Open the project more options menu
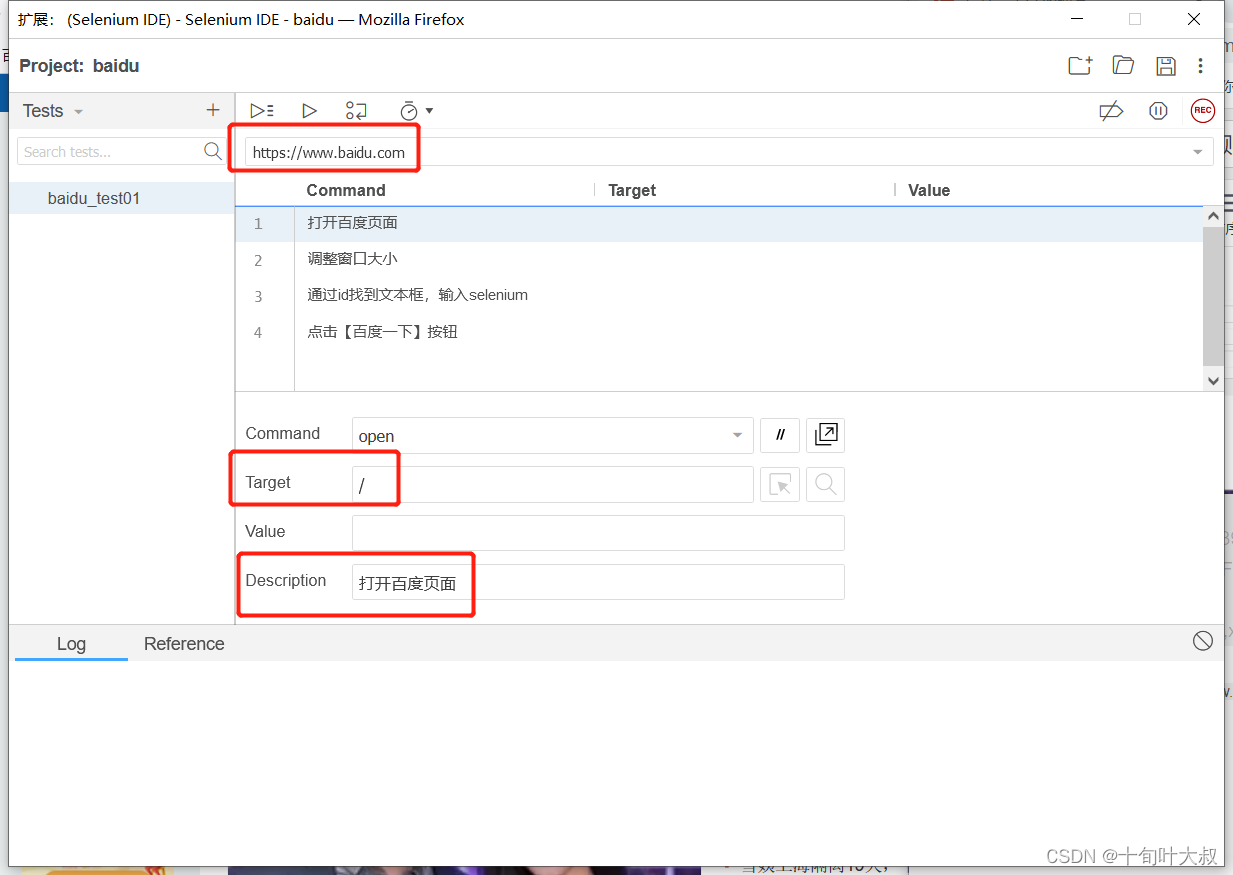This screenshot has width=1233, height=875. (1201, 66)
